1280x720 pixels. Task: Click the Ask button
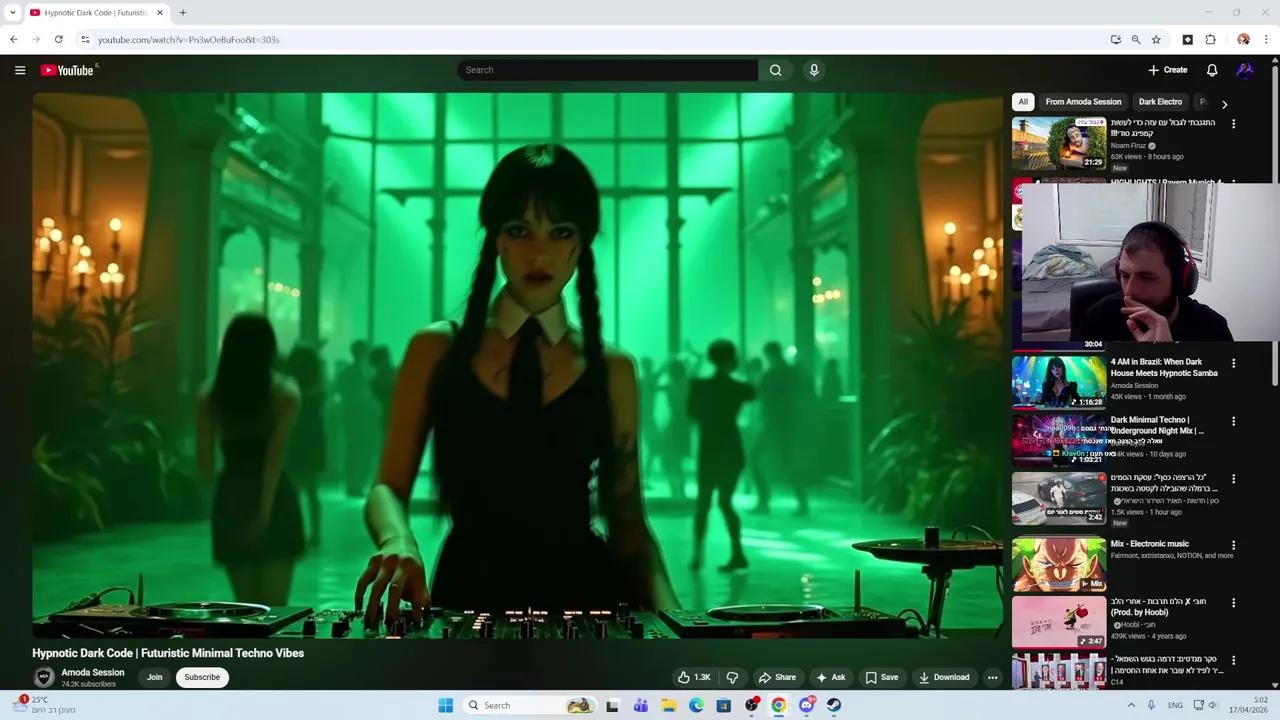point(830,677)
